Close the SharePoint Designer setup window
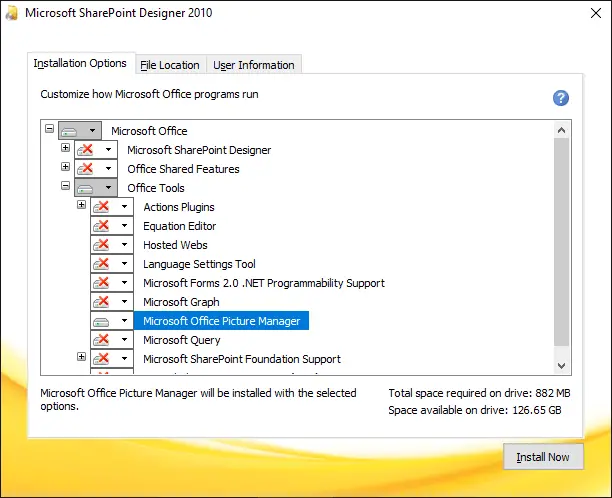 tap(596, 13)
